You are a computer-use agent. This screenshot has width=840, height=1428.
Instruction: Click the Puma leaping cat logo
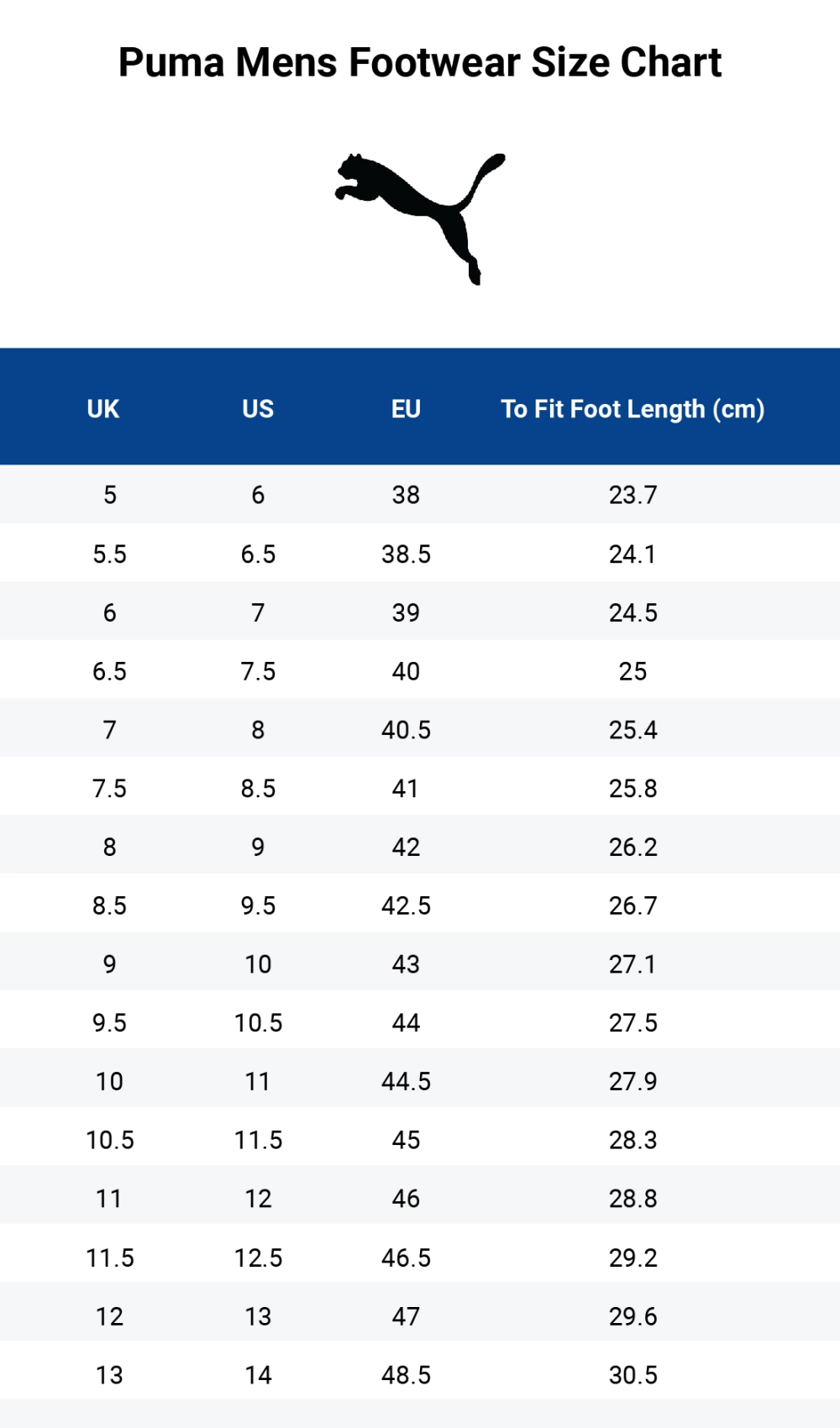click(419, 217)
